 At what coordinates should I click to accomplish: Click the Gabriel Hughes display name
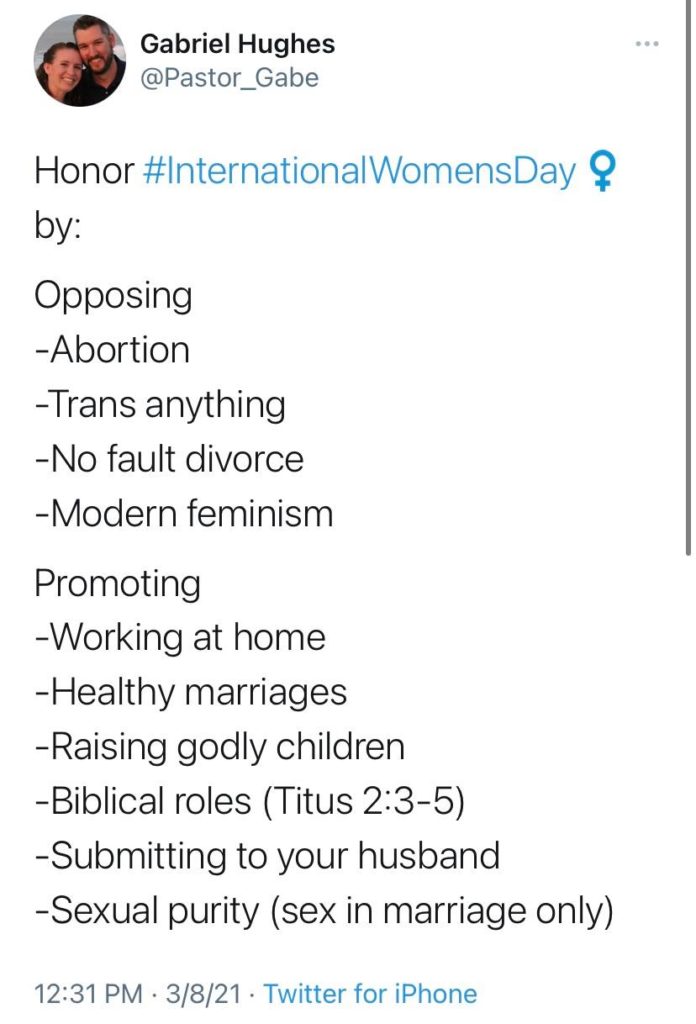[x=238, y=44]
